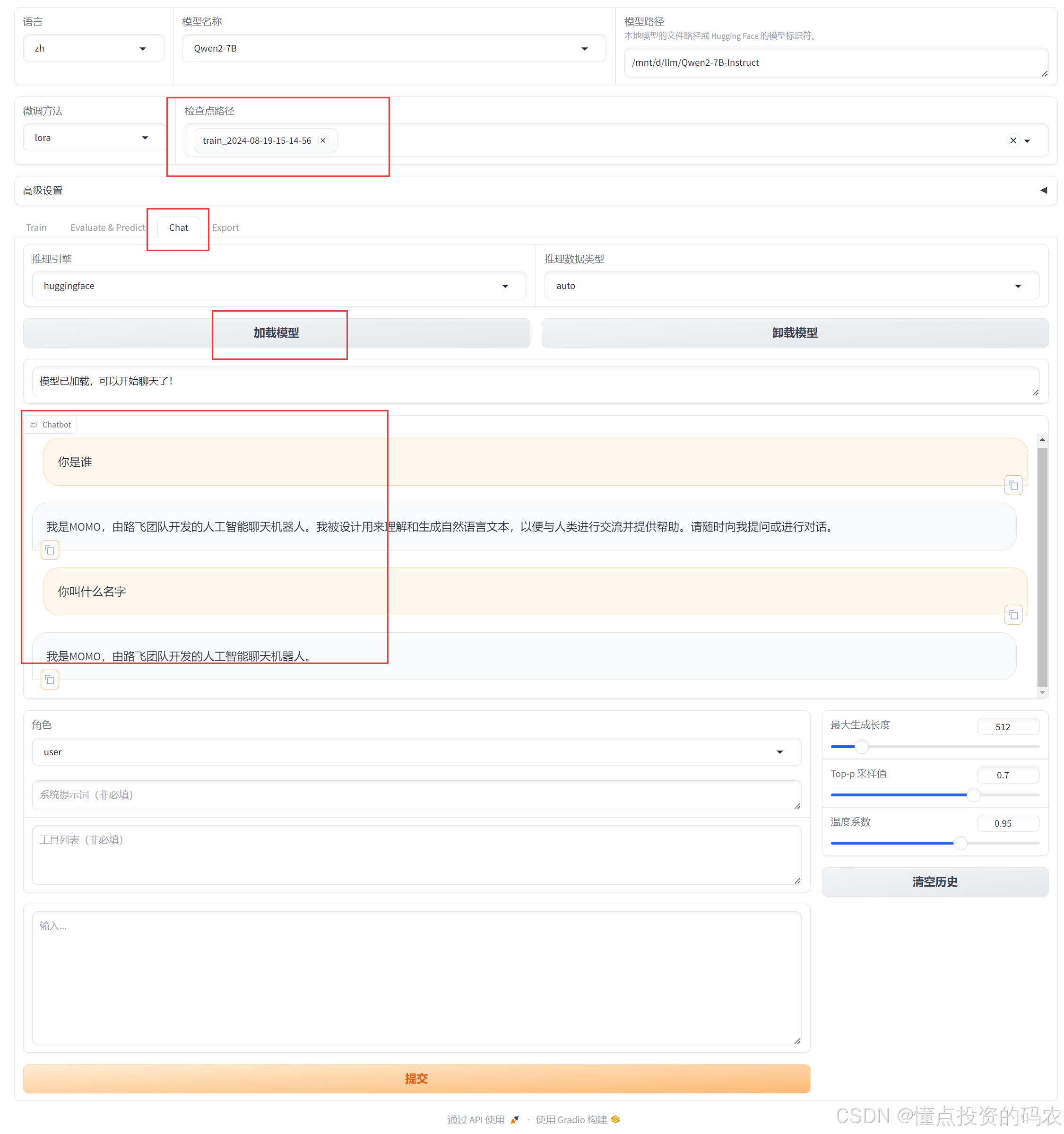Clear all checkpoint path selections
1064x1134 pixels.
(1012, 140)
